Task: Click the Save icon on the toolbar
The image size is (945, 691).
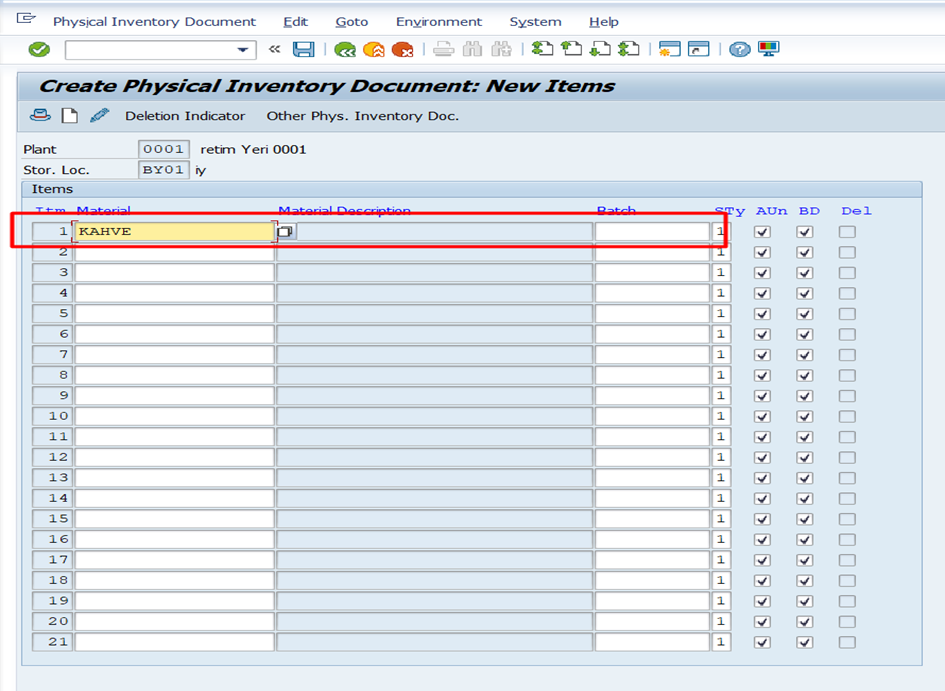Action: 305,49
